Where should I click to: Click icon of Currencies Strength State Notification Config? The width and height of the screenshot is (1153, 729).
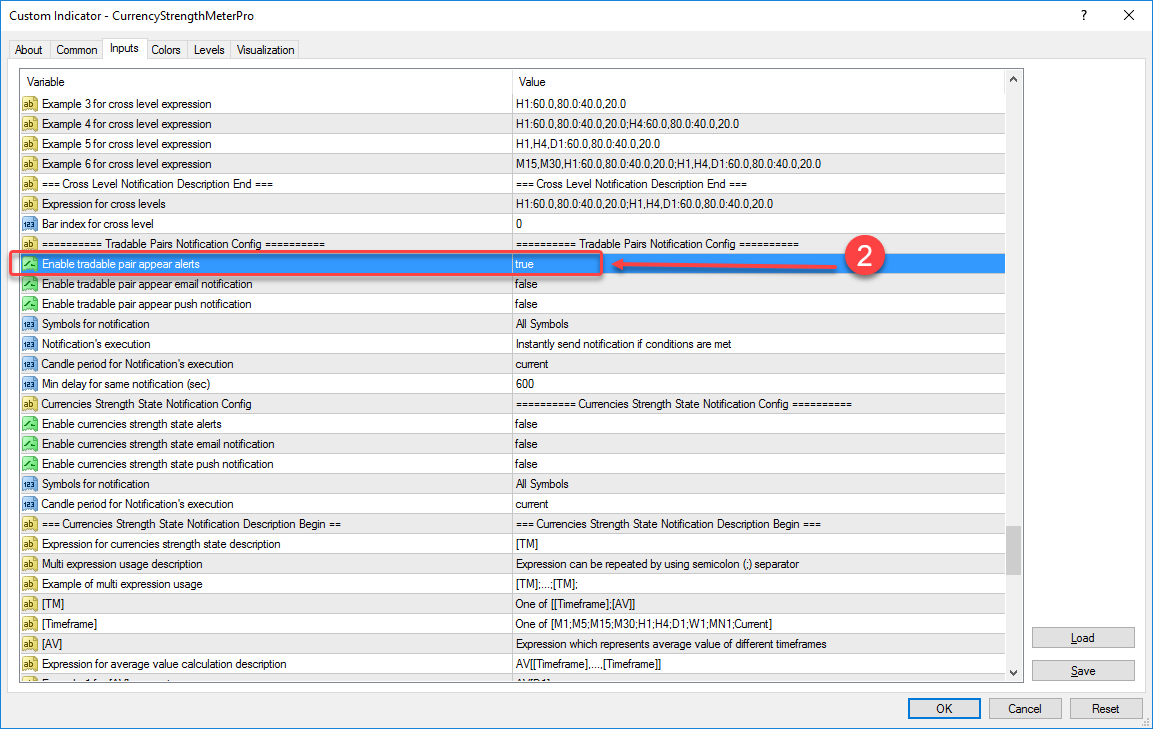29,404
